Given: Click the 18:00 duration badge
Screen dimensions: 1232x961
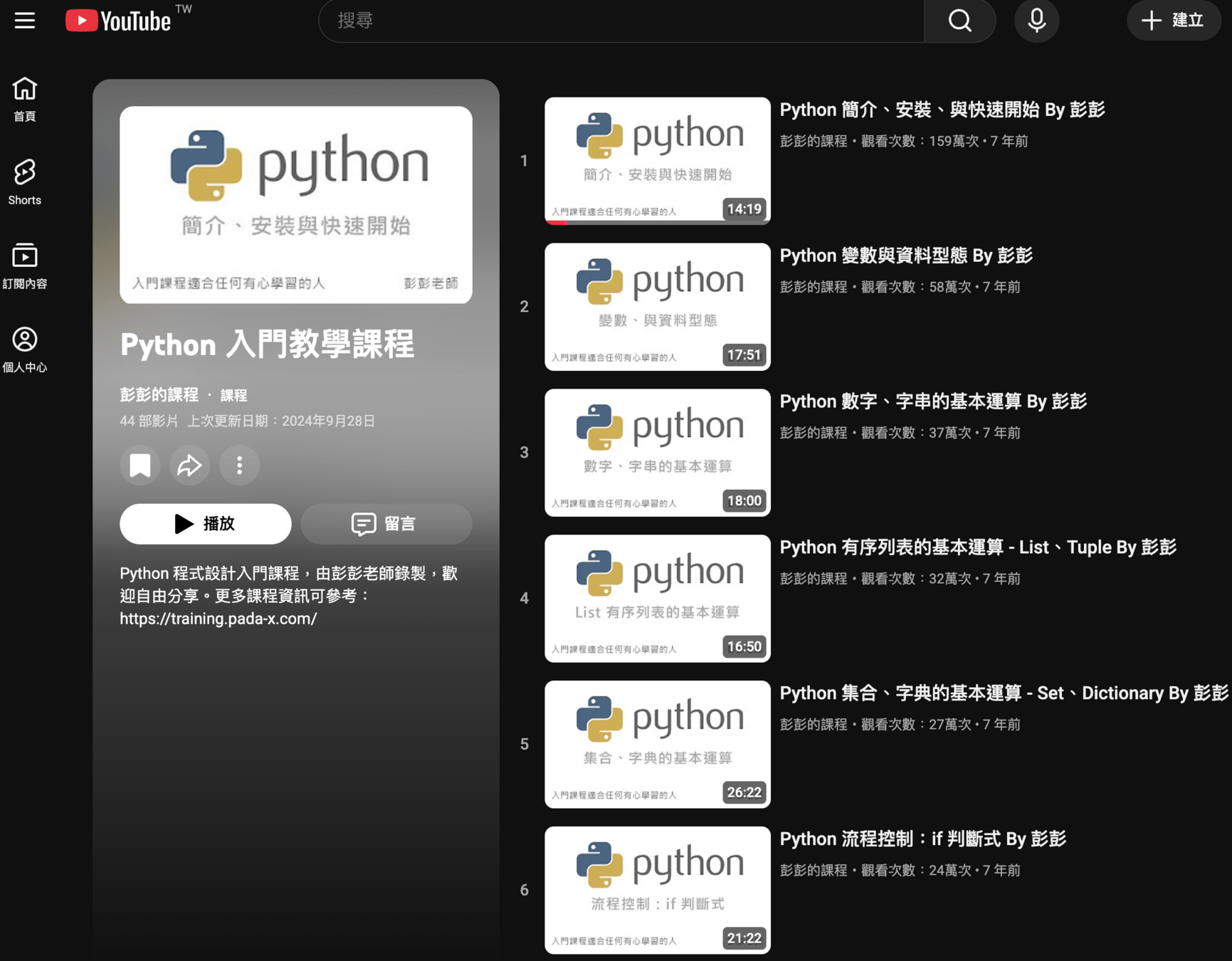Looking at the screenshot, I should click(x=744, y=501).
